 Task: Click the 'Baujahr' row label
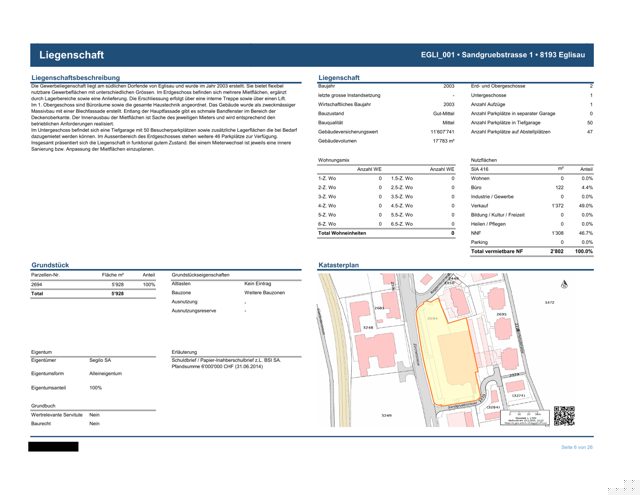(x=327, y=86)
